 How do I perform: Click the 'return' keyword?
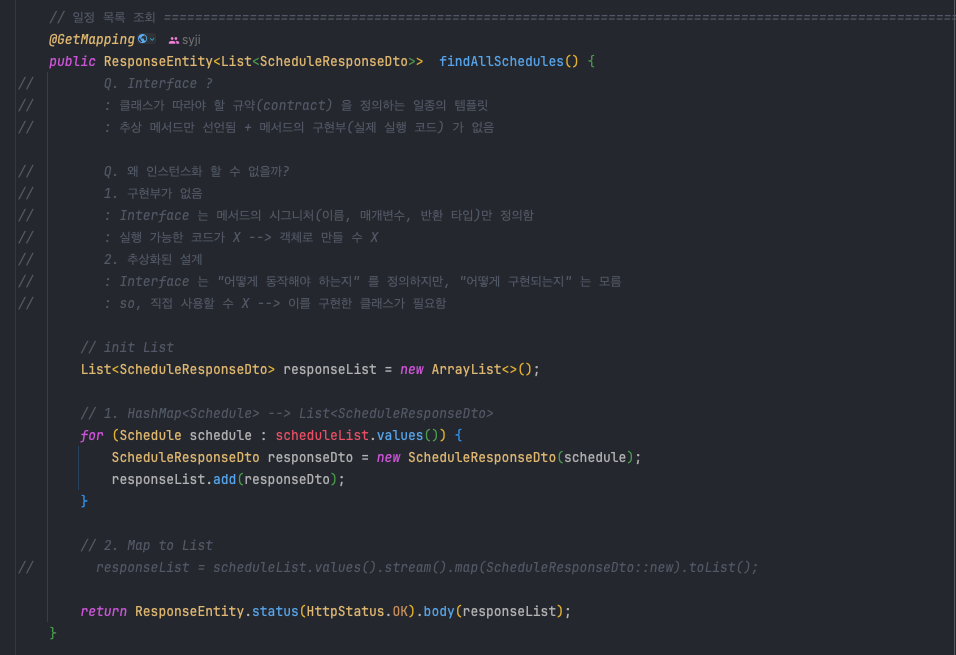tap(104, 611)
